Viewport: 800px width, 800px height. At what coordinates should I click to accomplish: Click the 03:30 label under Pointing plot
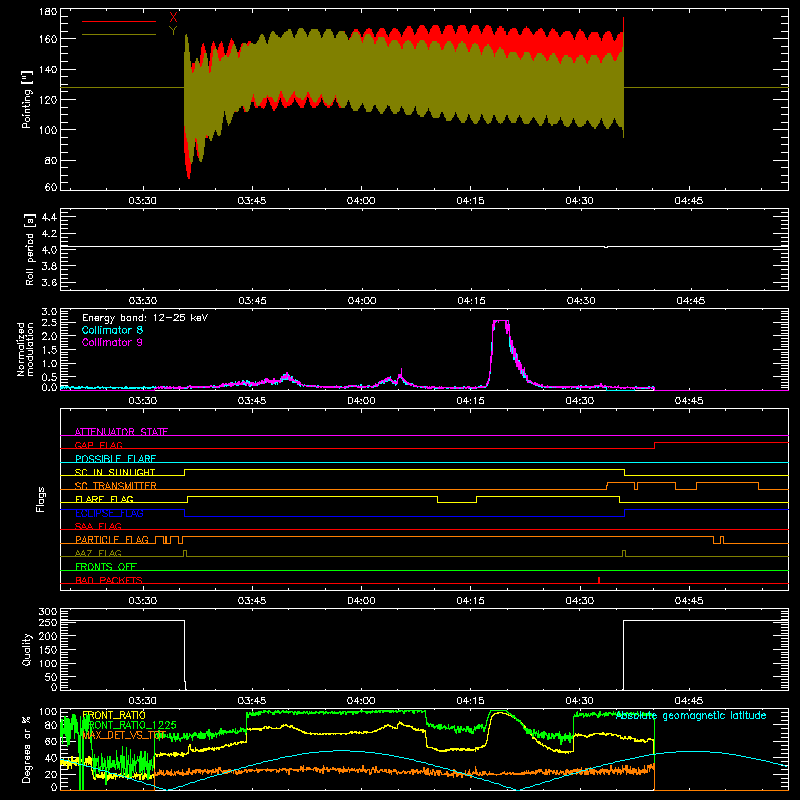[x=142, y=201]
